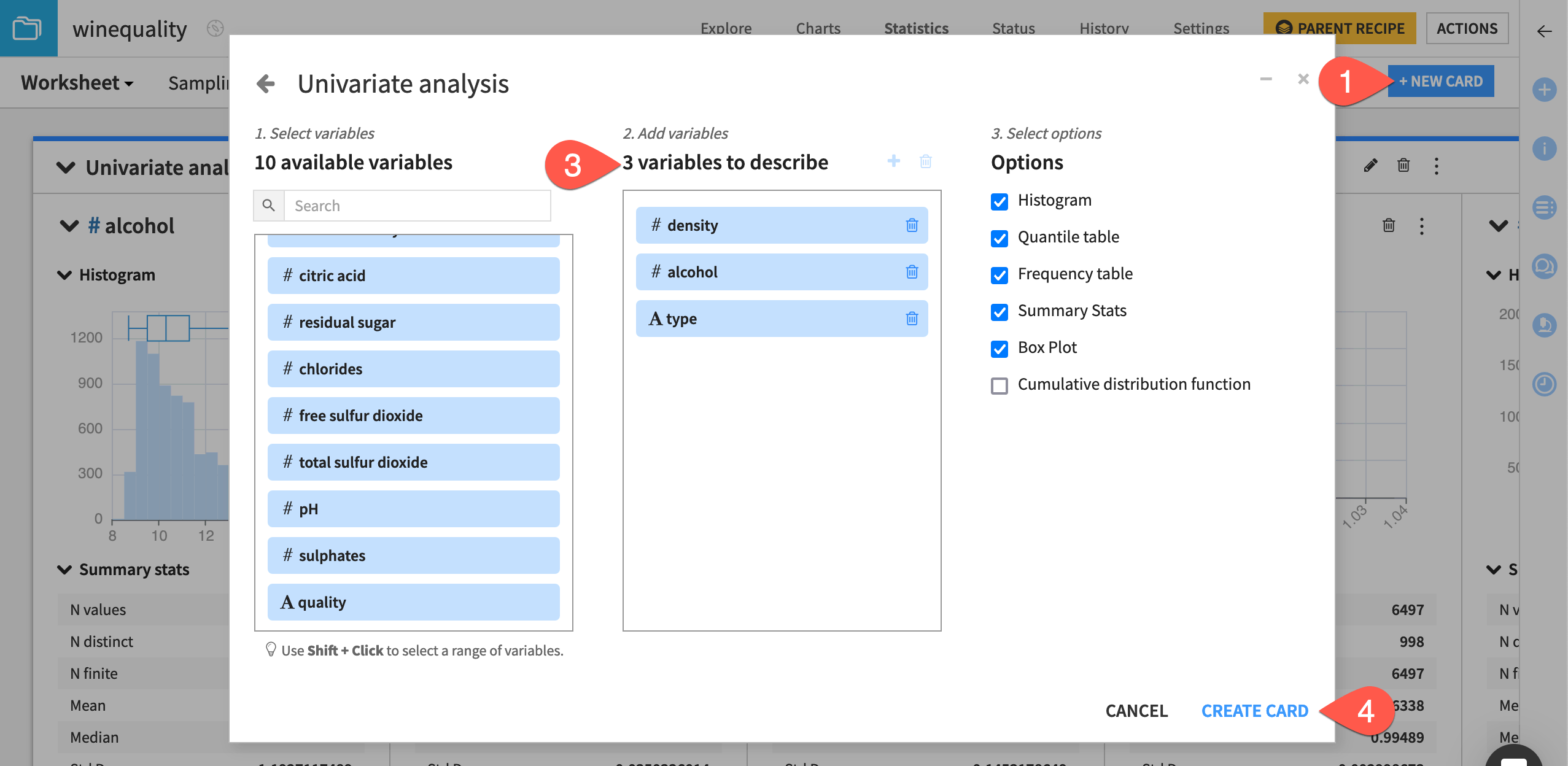Enable Cumulative distribution function
This screenshot has width=1568, height=766.
click(1000, 385)
